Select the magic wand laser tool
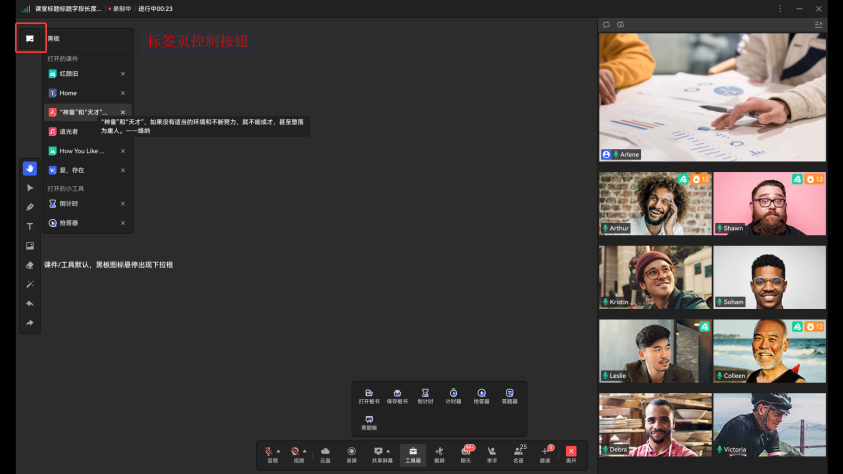This screenshot has height=474, width=843. (x=30, y=284)
